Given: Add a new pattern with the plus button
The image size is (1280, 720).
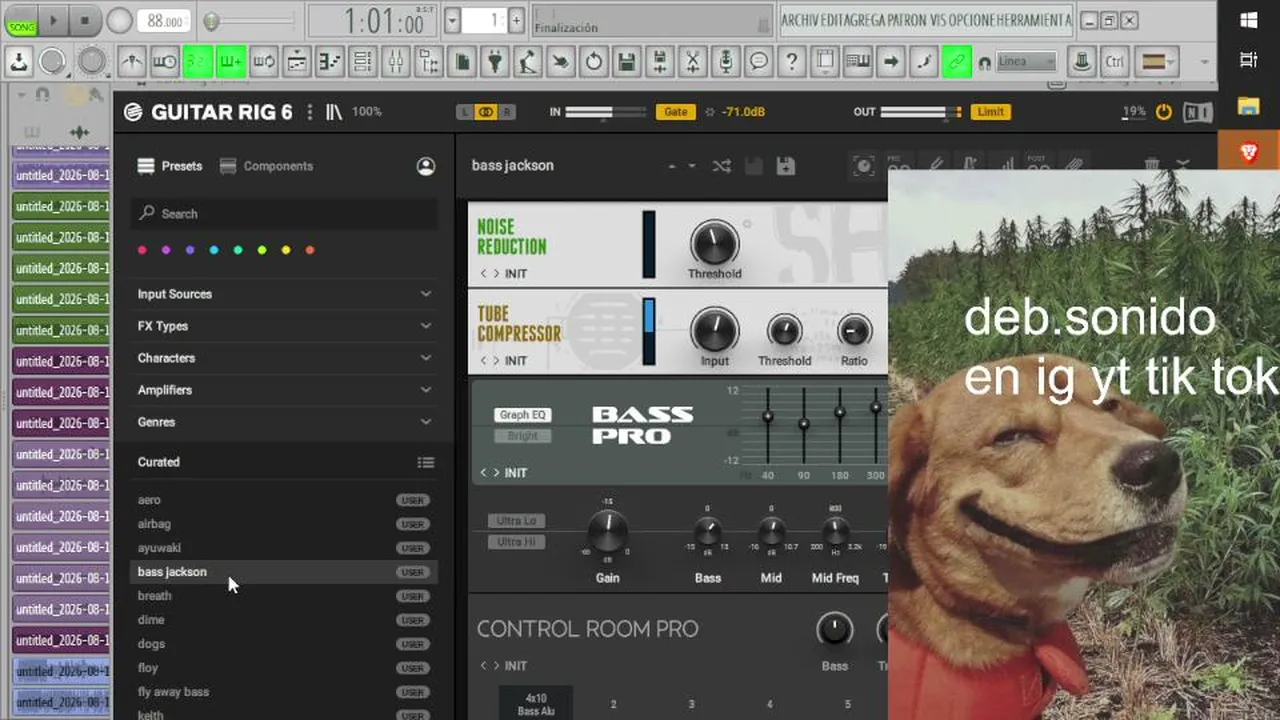Looking at the screenshot, I should 516,20.
